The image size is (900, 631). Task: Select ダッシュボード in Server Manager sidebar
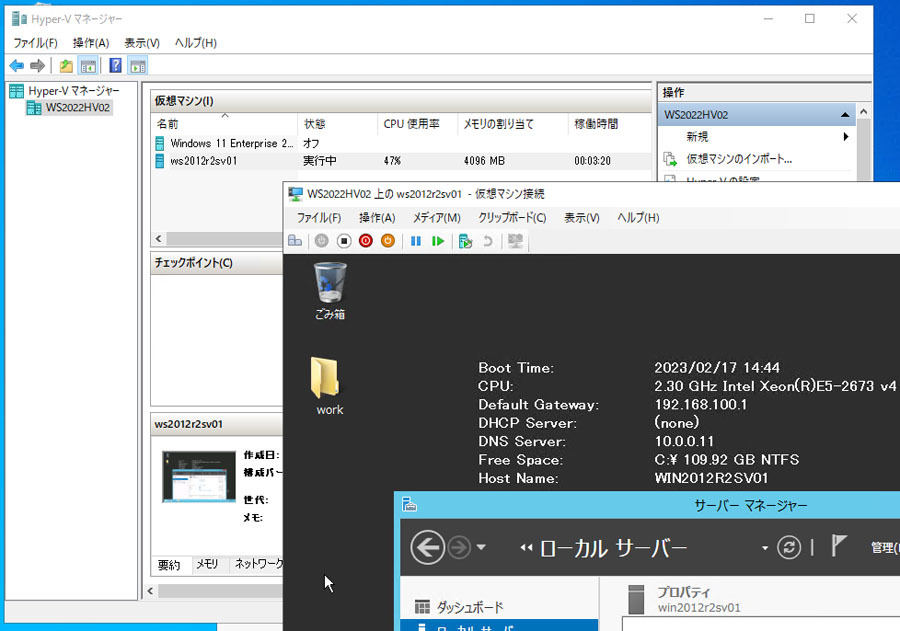pyautogui.click(x=470, y=607)
